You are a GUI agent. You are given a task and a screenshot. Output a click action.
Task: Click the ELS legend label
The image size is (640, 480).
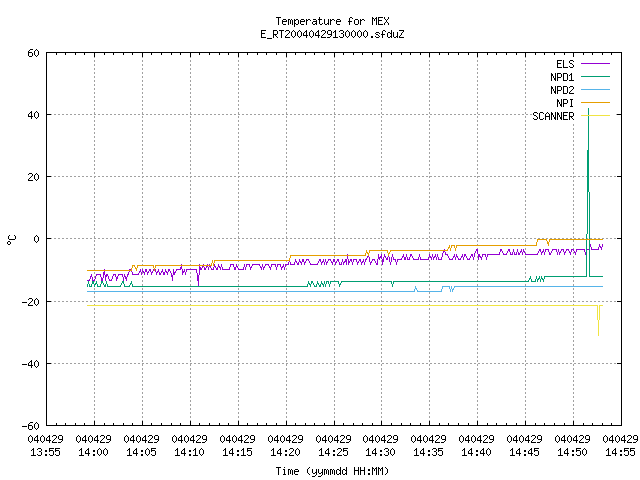coord(565,64)
